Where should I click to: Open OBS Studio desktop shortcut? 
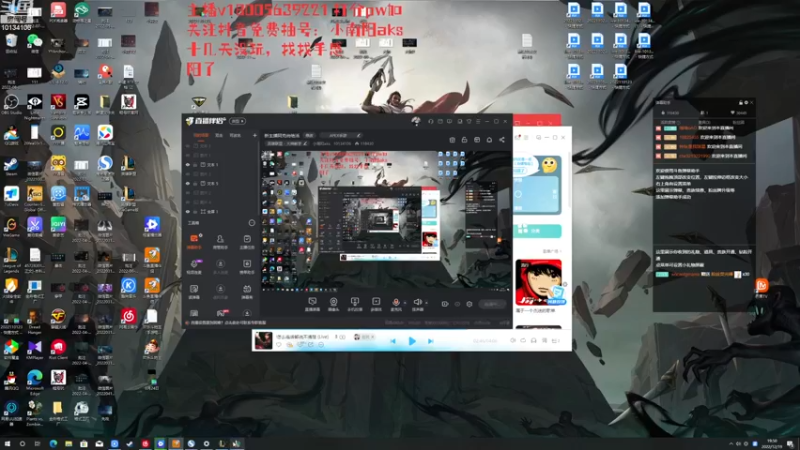pyautogui.click(x=11, y=105)
